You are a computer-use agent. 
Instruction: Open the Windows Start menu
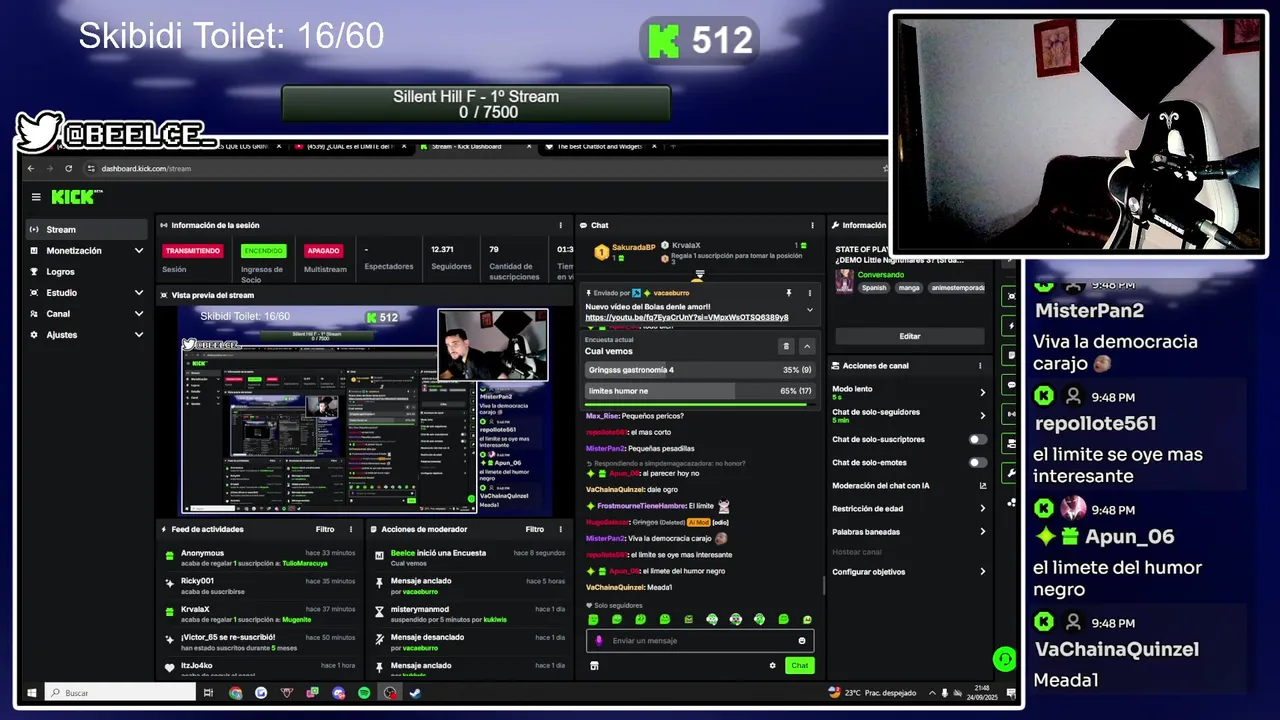[x=31, y=692]
